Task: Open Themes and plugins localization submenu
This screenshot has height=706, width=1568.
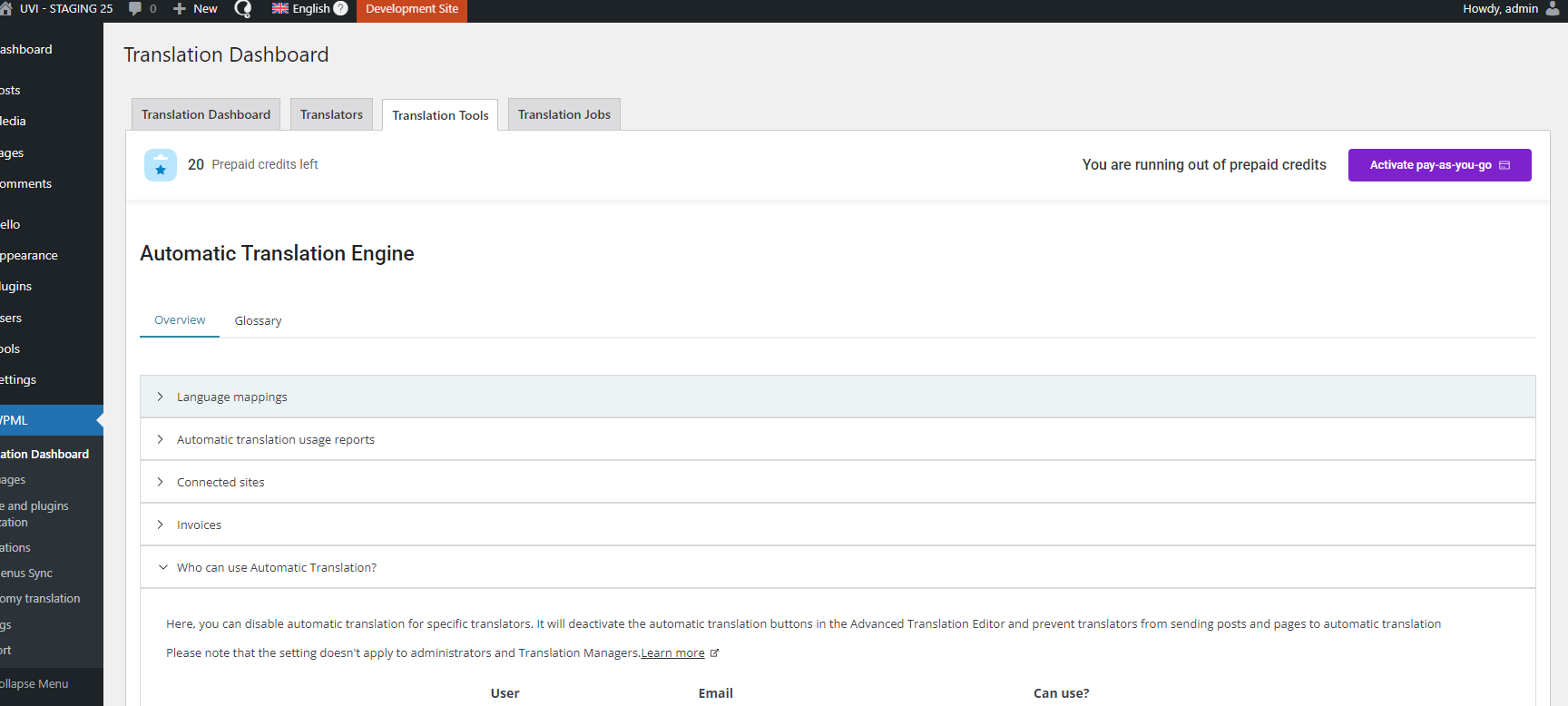Action: coord(52,514)
